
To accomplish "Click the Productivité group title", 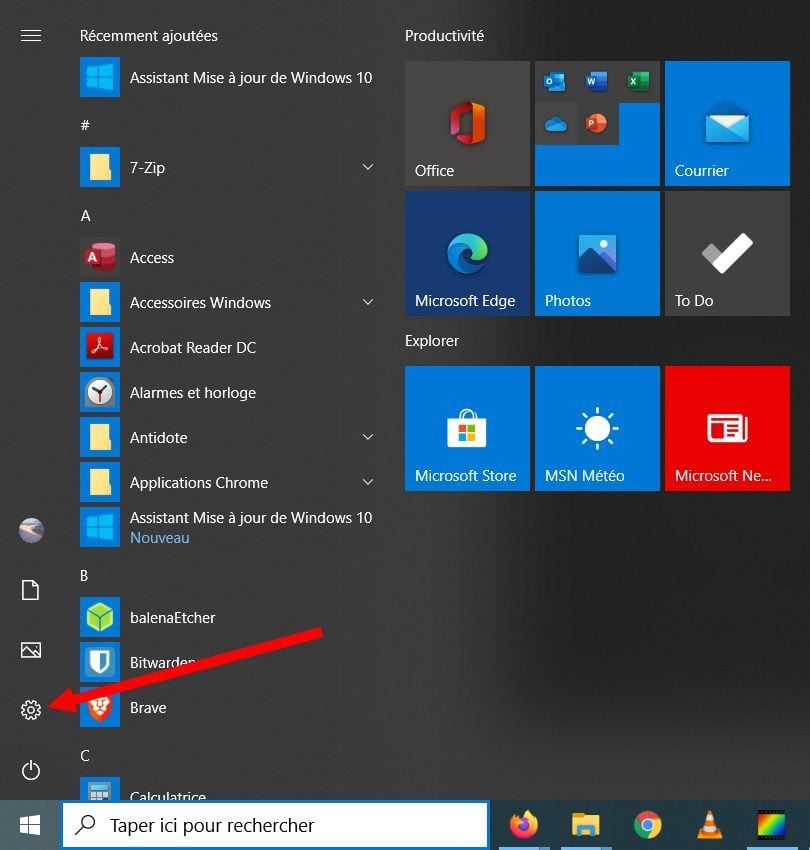I will (445, 36).
